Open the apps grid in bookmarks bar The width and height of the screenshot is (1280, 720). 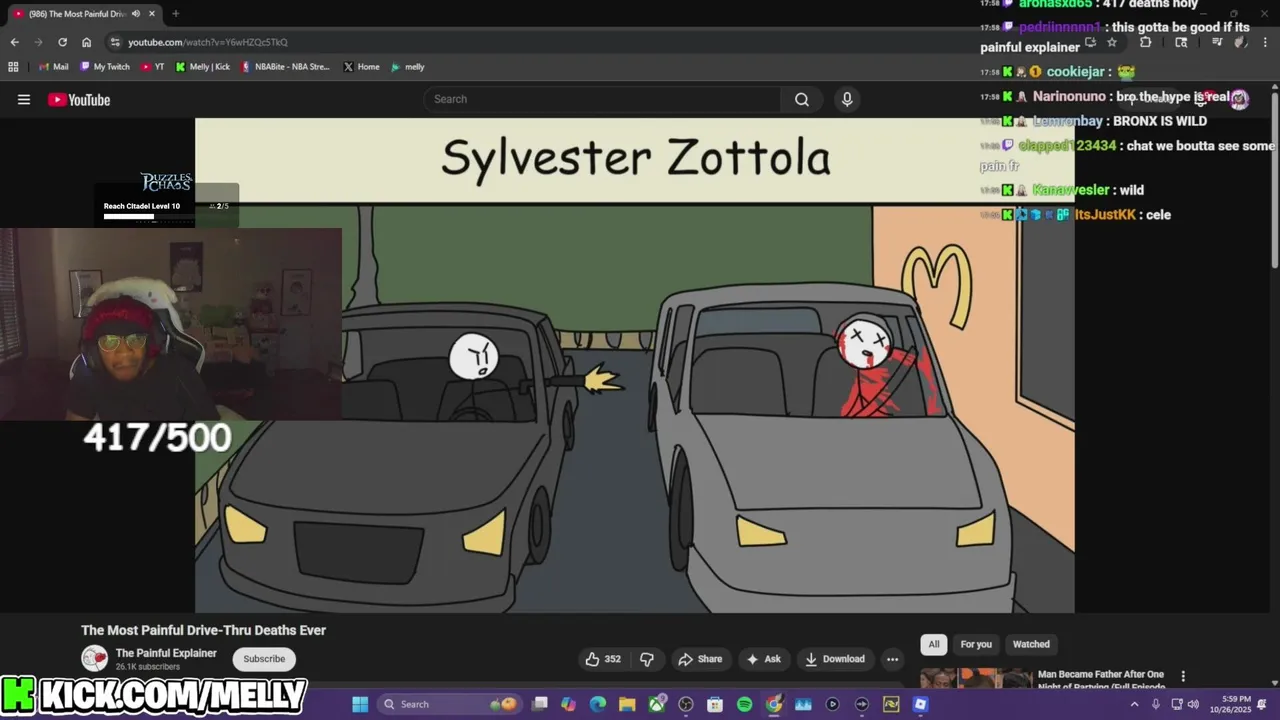[13, 67]
